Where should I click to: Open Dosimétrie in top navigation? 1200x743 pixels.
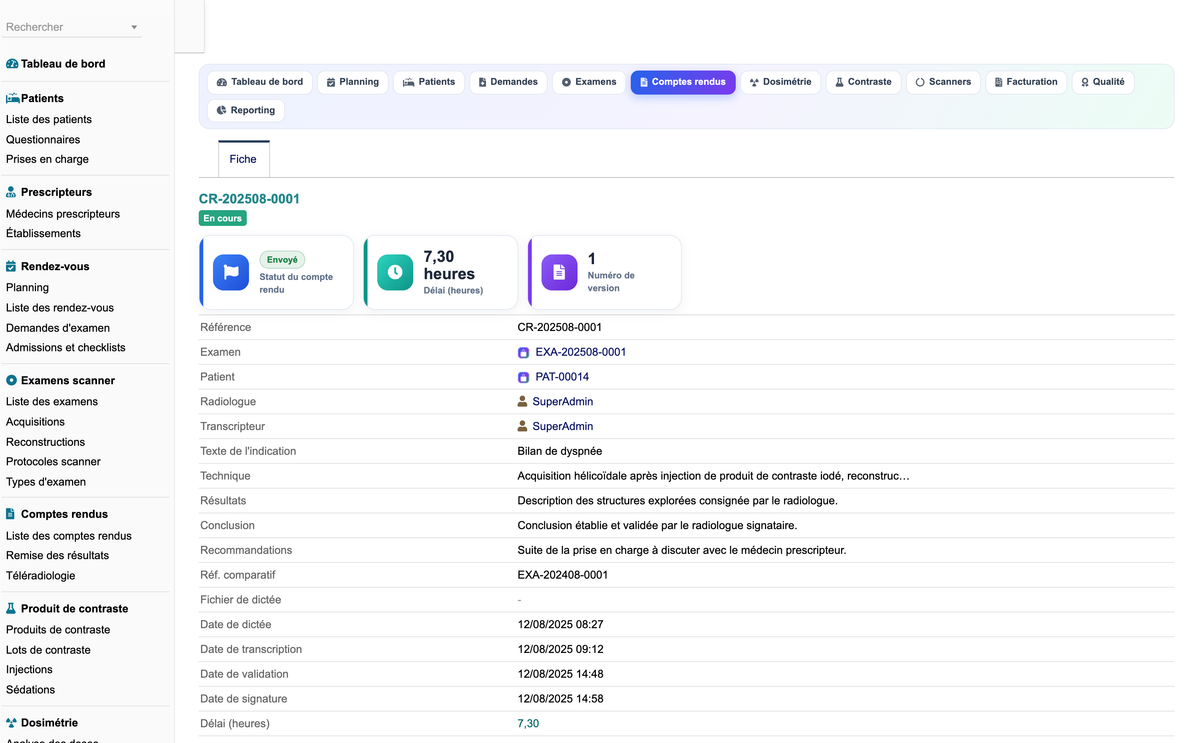coord(781,82)
